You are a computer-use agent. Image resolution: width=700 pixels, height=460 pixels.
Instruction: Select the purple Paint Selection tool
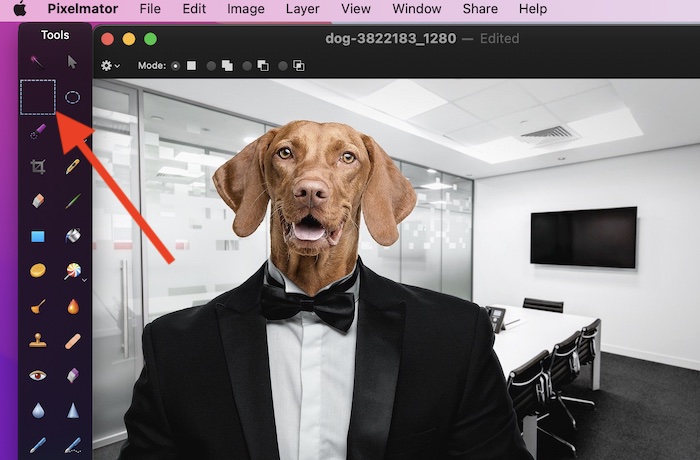(x=38, y=131)
